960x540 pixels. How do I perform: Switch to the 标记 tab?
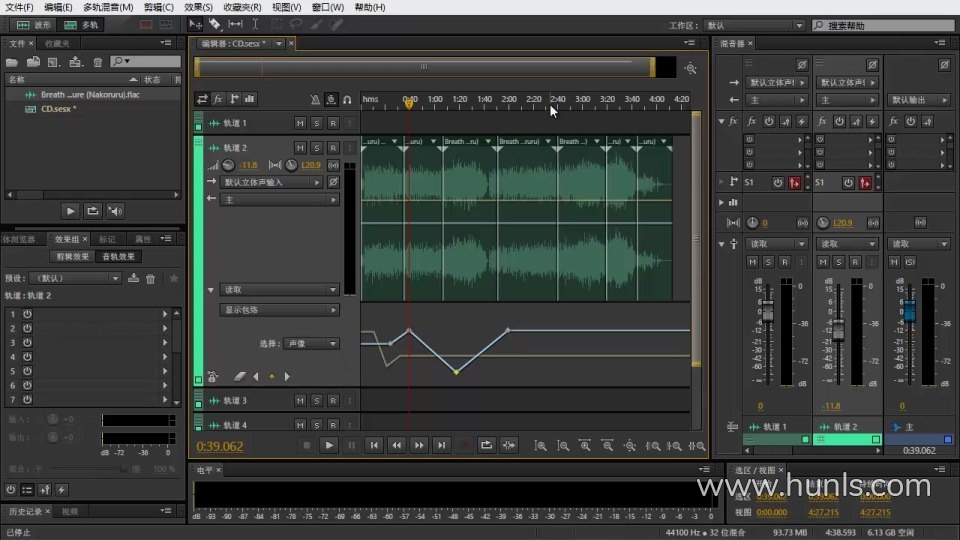pyautogui.click(x=107, y=240)
